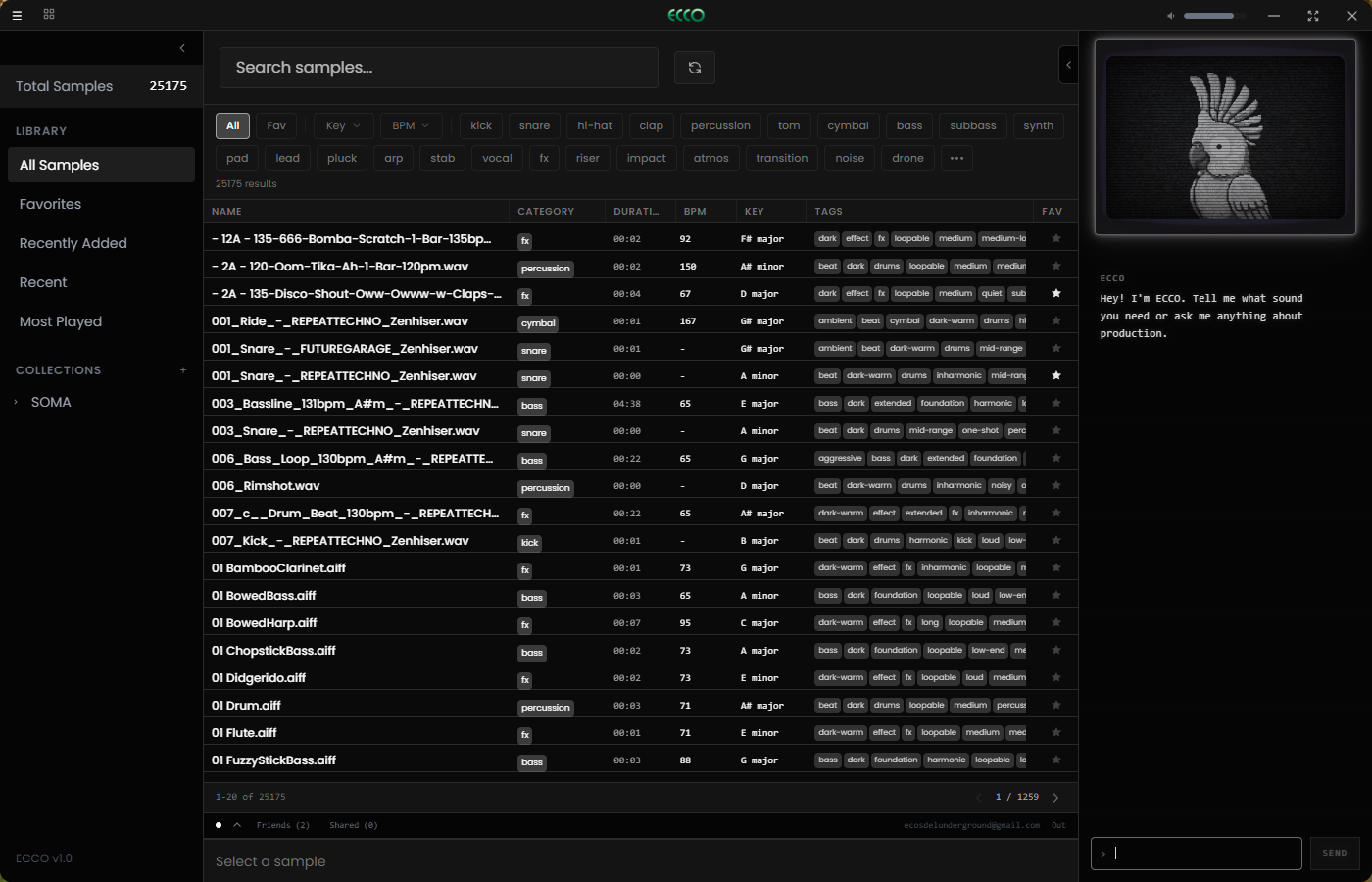Collapse the ECCO chat panel arrow

(1068, 65)
